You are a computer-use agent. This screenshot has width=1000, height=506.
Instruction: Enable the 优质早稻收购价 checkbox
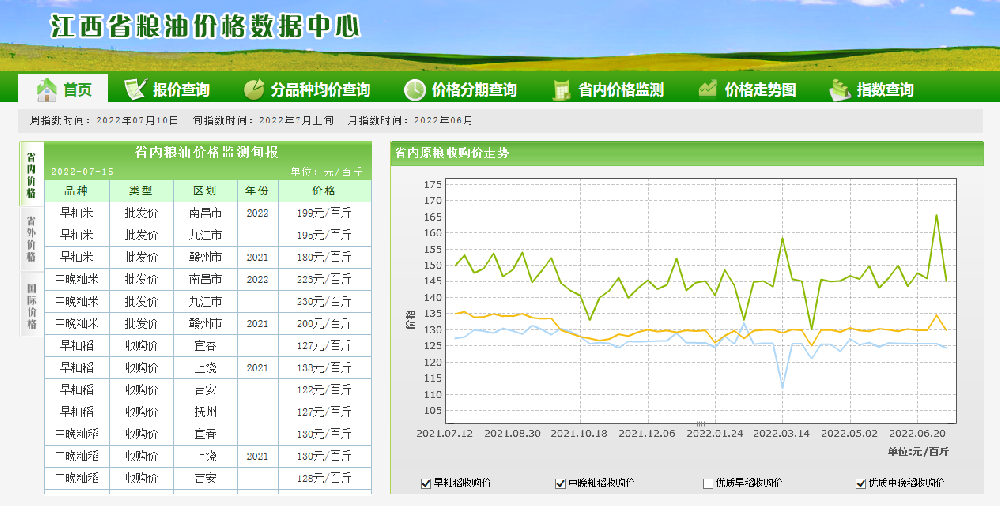(x=709, y=484)
